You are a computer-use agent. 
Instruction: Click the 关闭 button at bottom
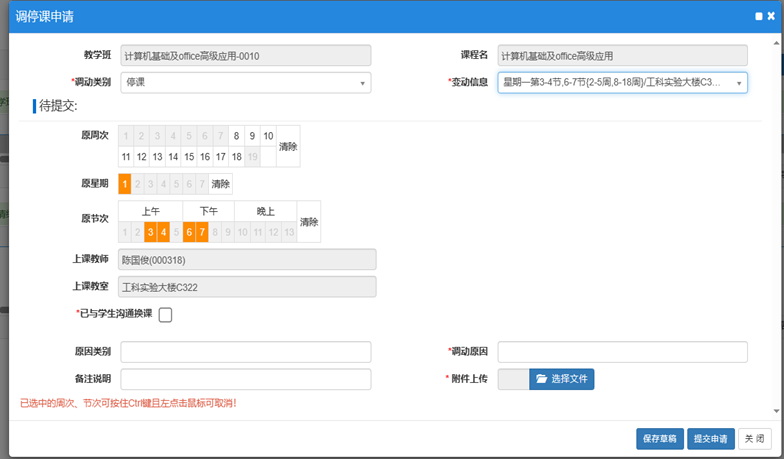755,438
